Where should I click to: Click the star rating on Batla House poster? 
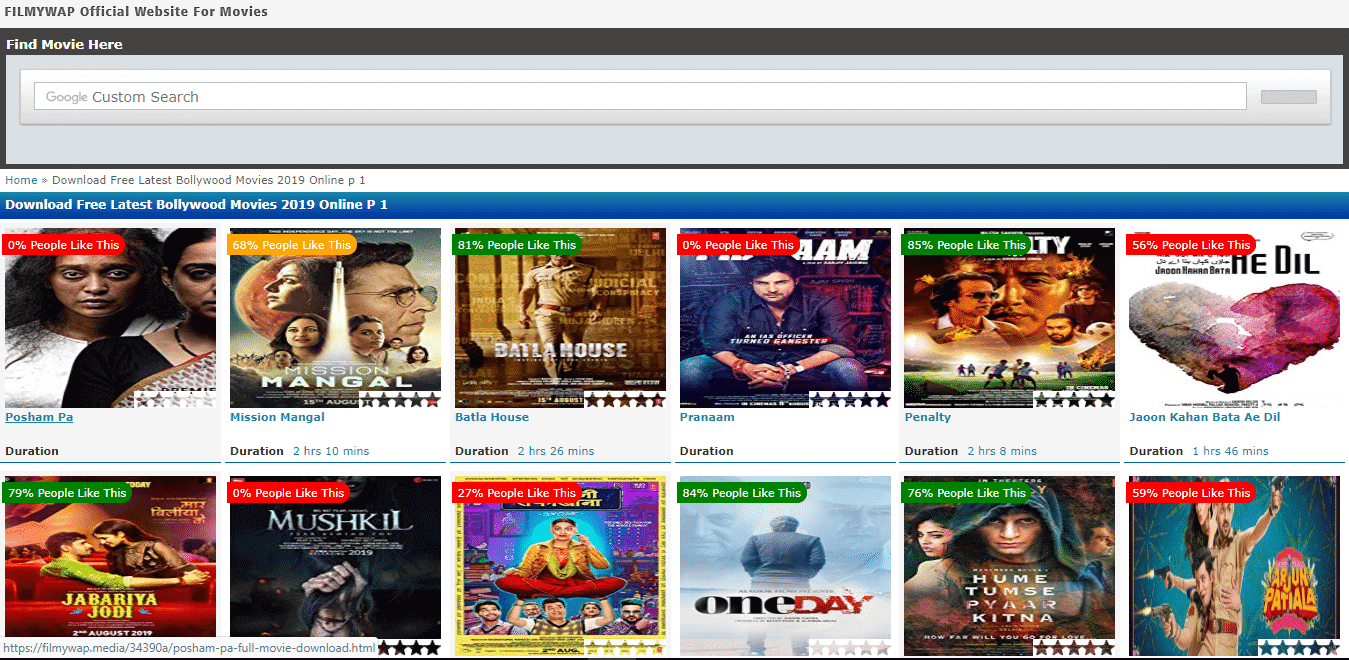pos(625,400)
